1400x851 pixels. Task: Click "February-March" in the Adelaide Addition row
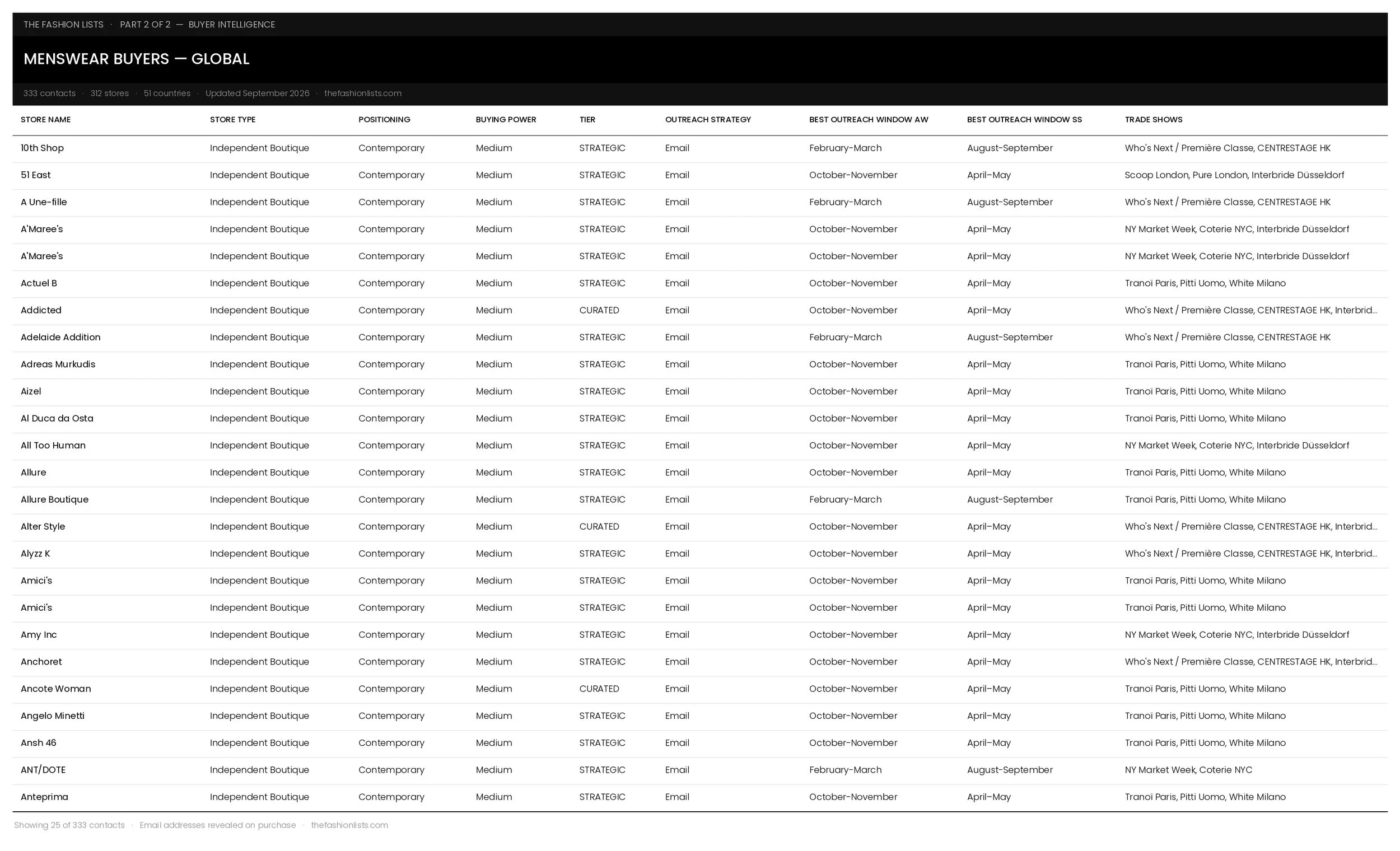846,337
